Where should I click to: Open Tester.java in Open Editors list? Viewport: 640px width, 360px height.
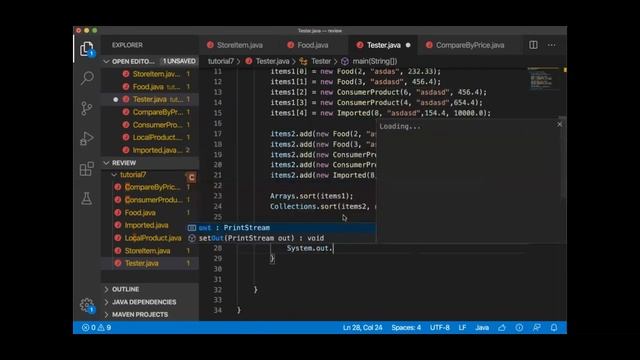tap(150, 99)
